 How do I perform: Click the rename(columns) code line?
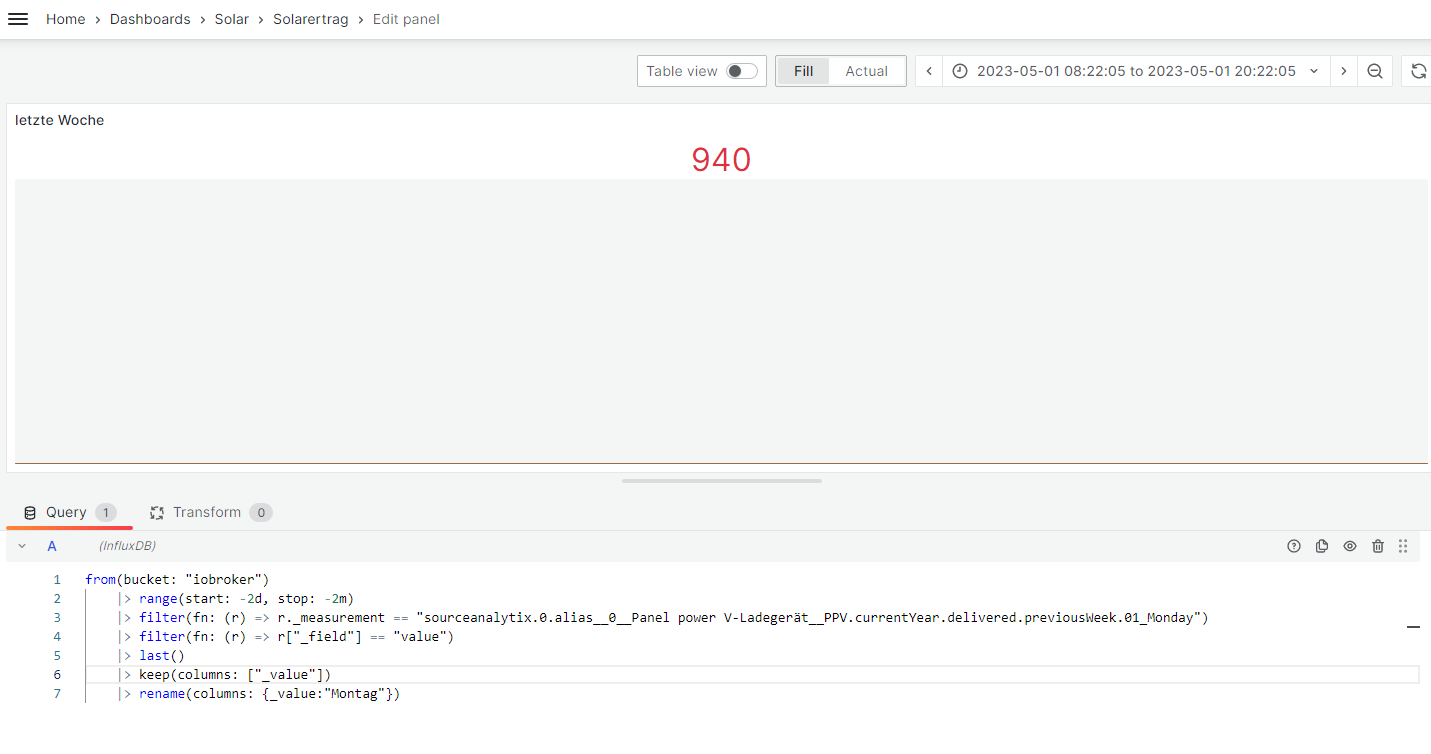tap(259, 694)
